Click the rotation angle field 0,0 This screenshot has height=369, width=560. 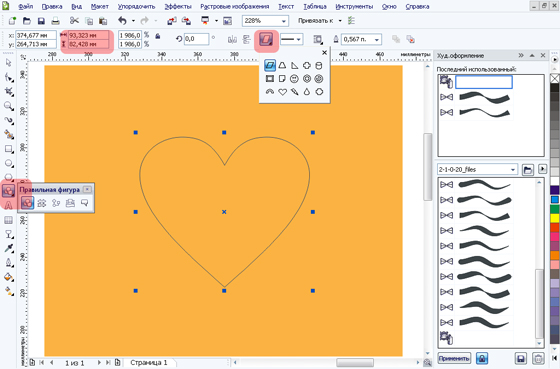196,39
